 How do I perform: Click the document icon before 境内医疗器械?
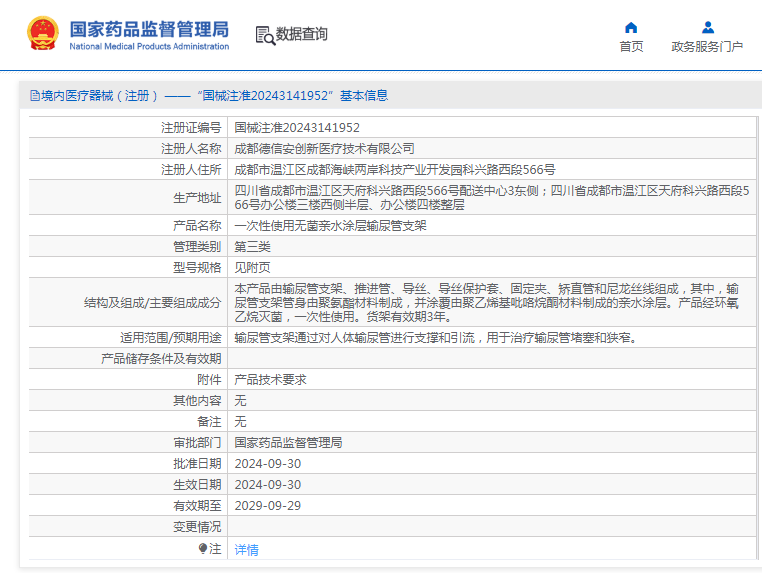click(35, 95)
